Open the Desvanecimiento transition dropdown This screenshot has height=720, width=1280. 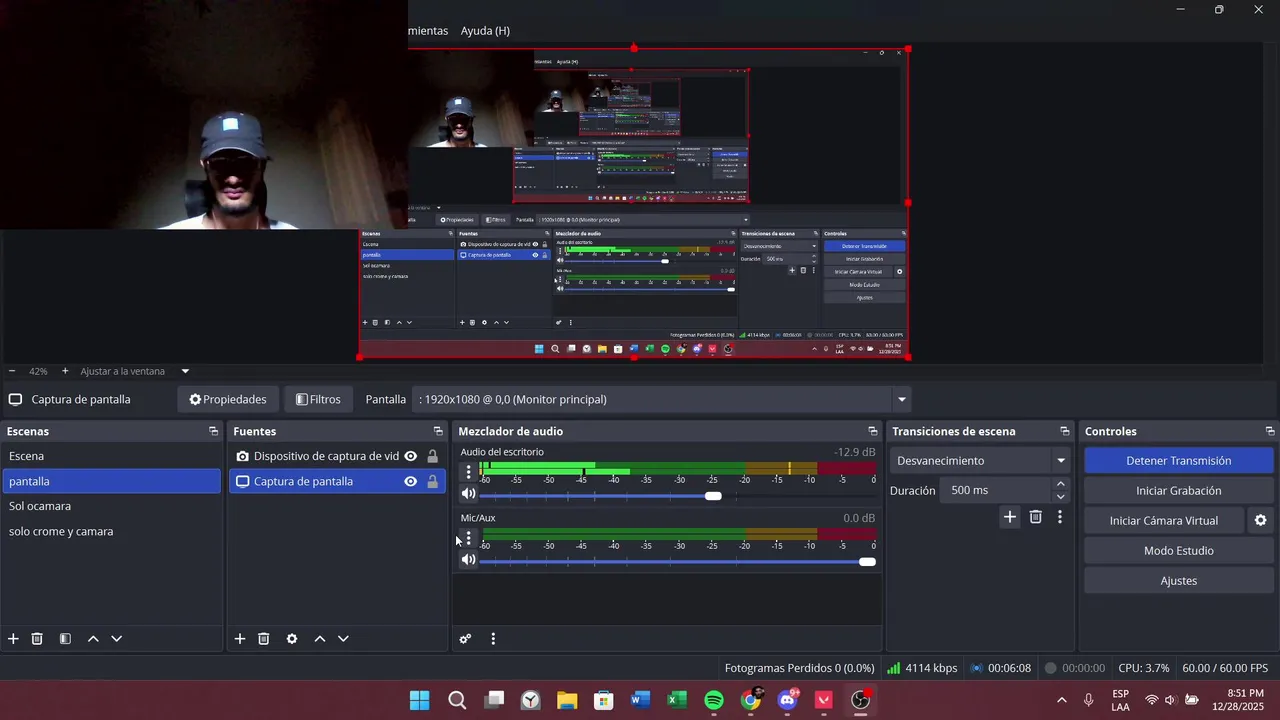click(980, 461)
